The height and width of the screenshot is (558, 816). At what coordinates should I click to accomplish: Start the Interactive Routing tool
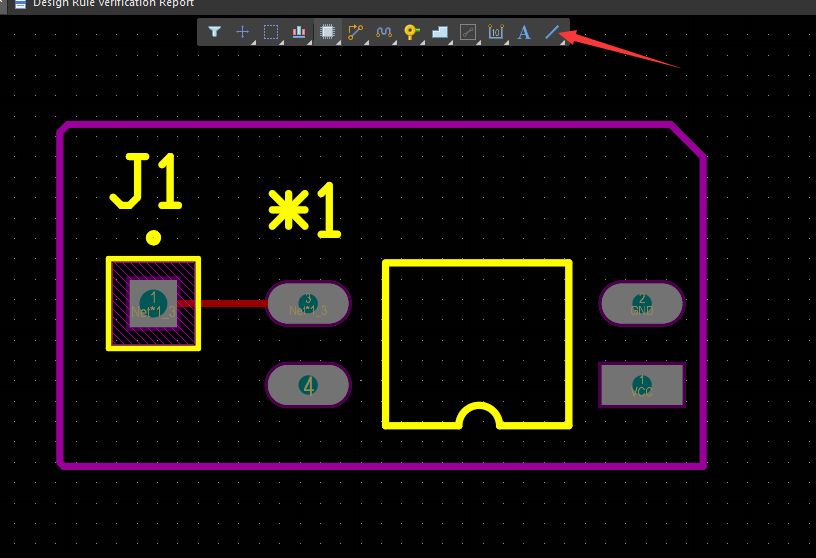[355, 32]
